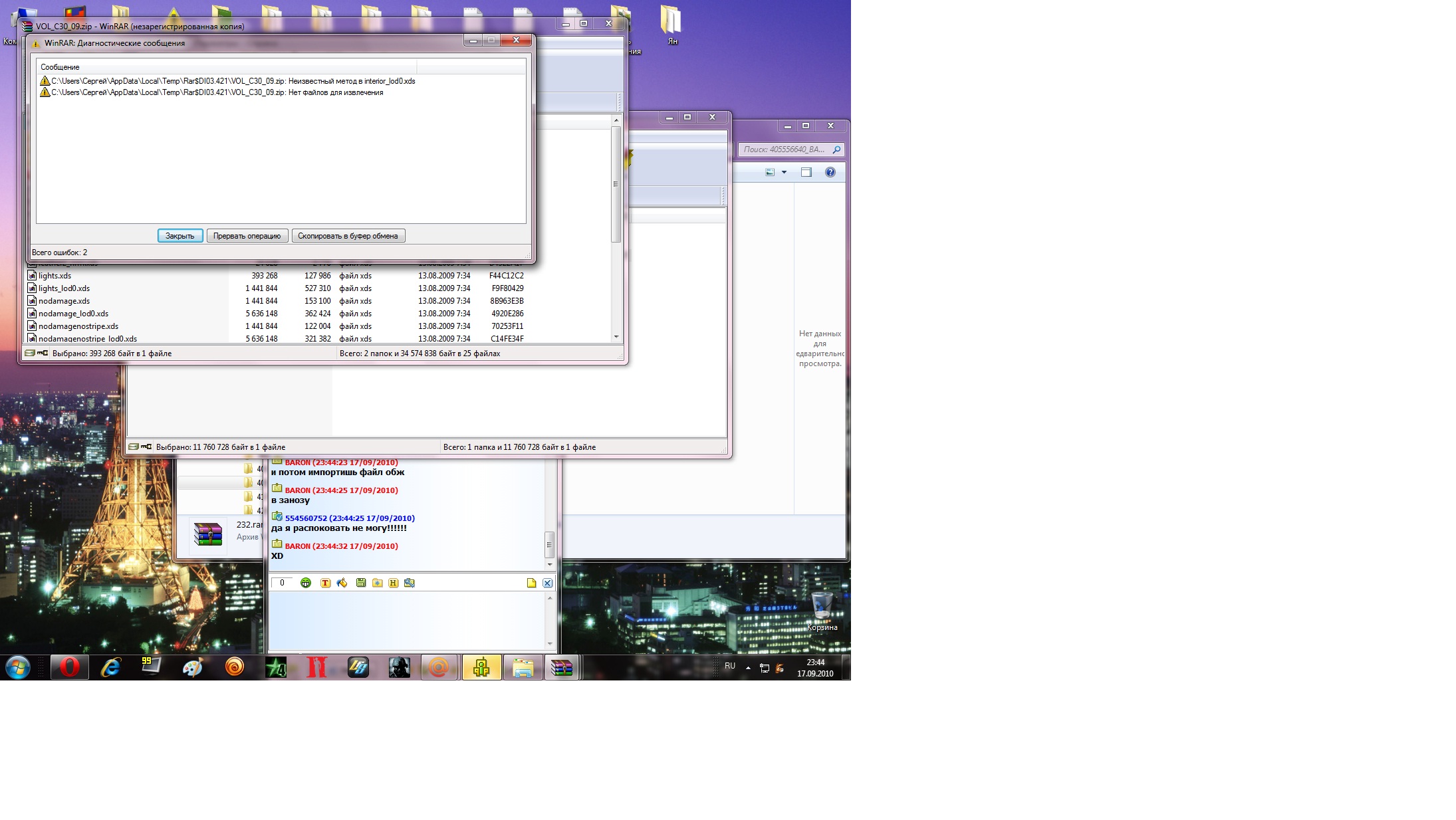Switch to the WinRAR taskbar button
The width and height of the screenshot is (1456, 820).
(x=562, y=667)
